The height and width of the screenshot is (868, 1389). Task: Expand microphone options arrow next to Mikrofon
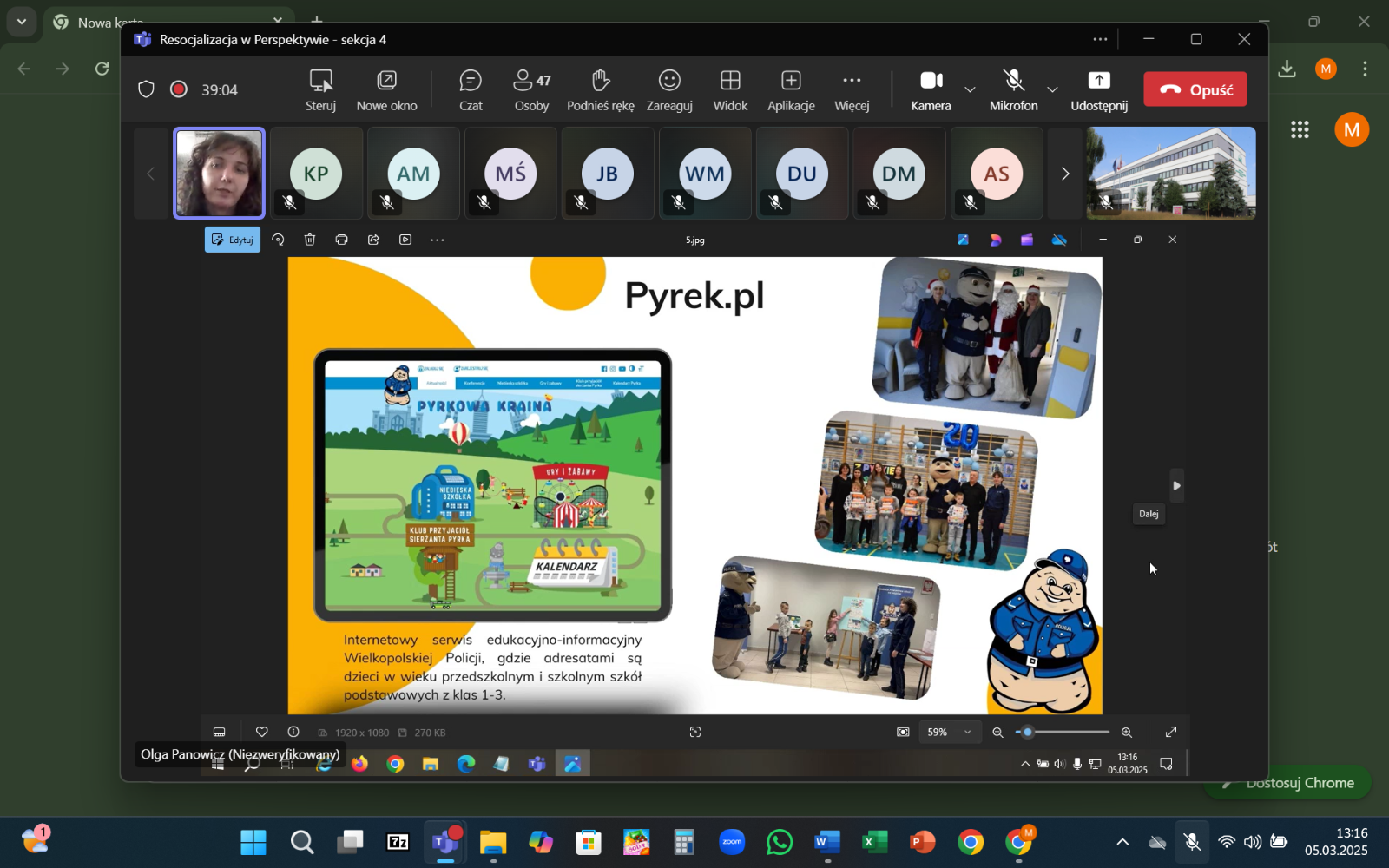point(1052,89)
